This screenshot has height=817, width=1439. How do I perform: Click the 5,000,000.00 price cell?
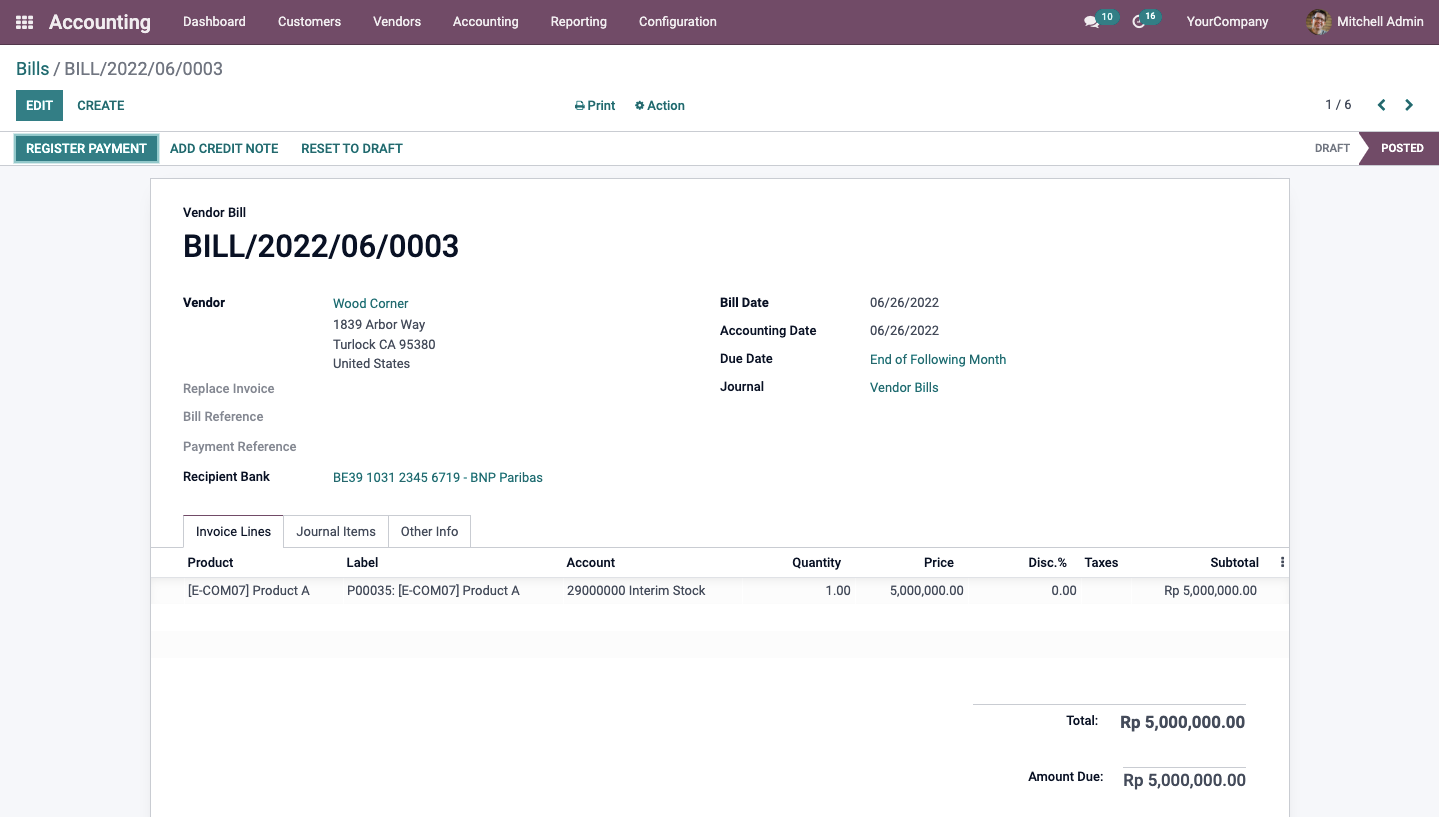[x=927, y=591]
